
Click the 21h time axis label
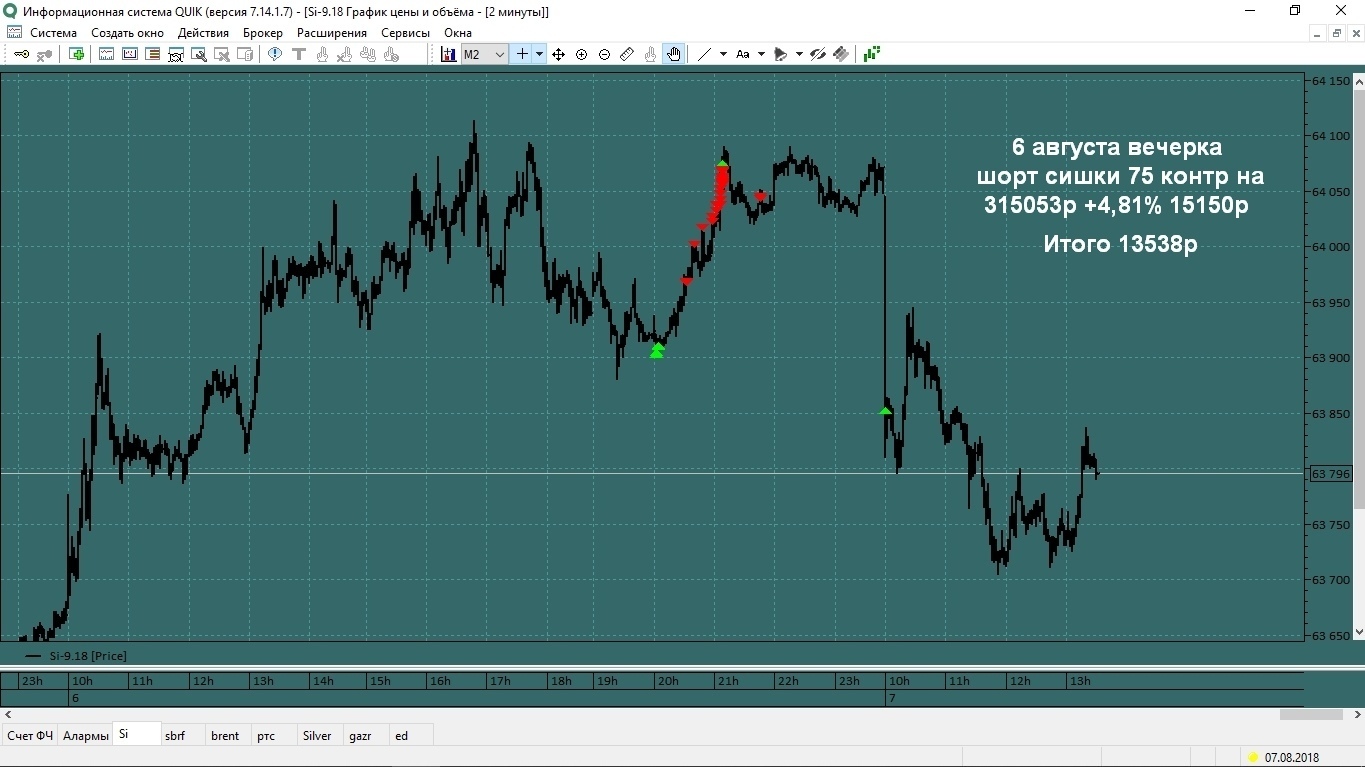[727, 681]
